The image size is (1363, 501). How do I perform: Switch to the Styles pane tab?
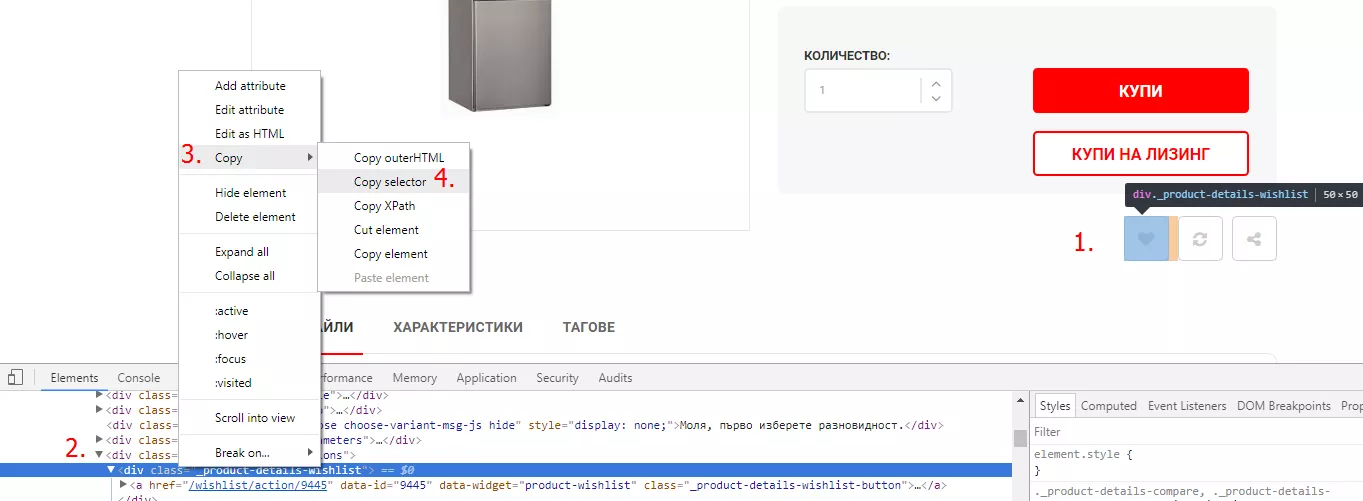(x=1055, y=406)
